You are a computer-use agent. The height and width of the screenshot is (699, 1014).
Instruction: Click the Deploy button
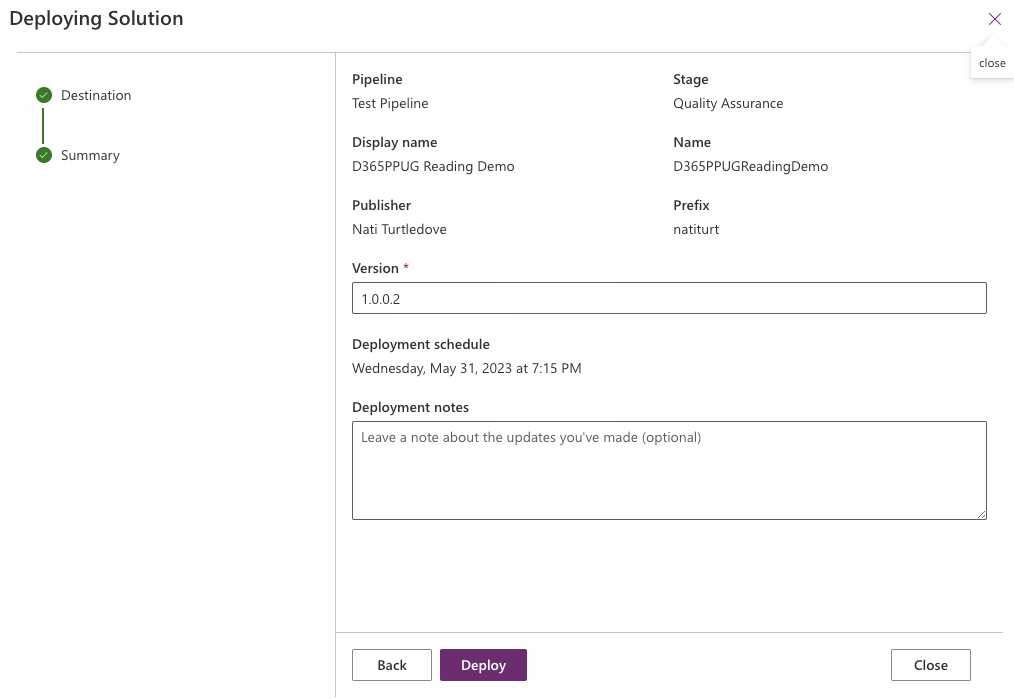[x=483, y=665]
